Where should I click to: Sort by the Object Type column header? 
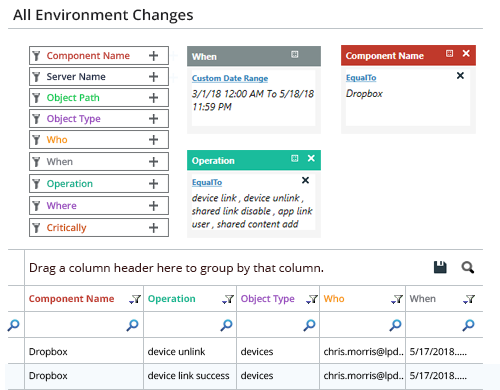tap(268, 299)
